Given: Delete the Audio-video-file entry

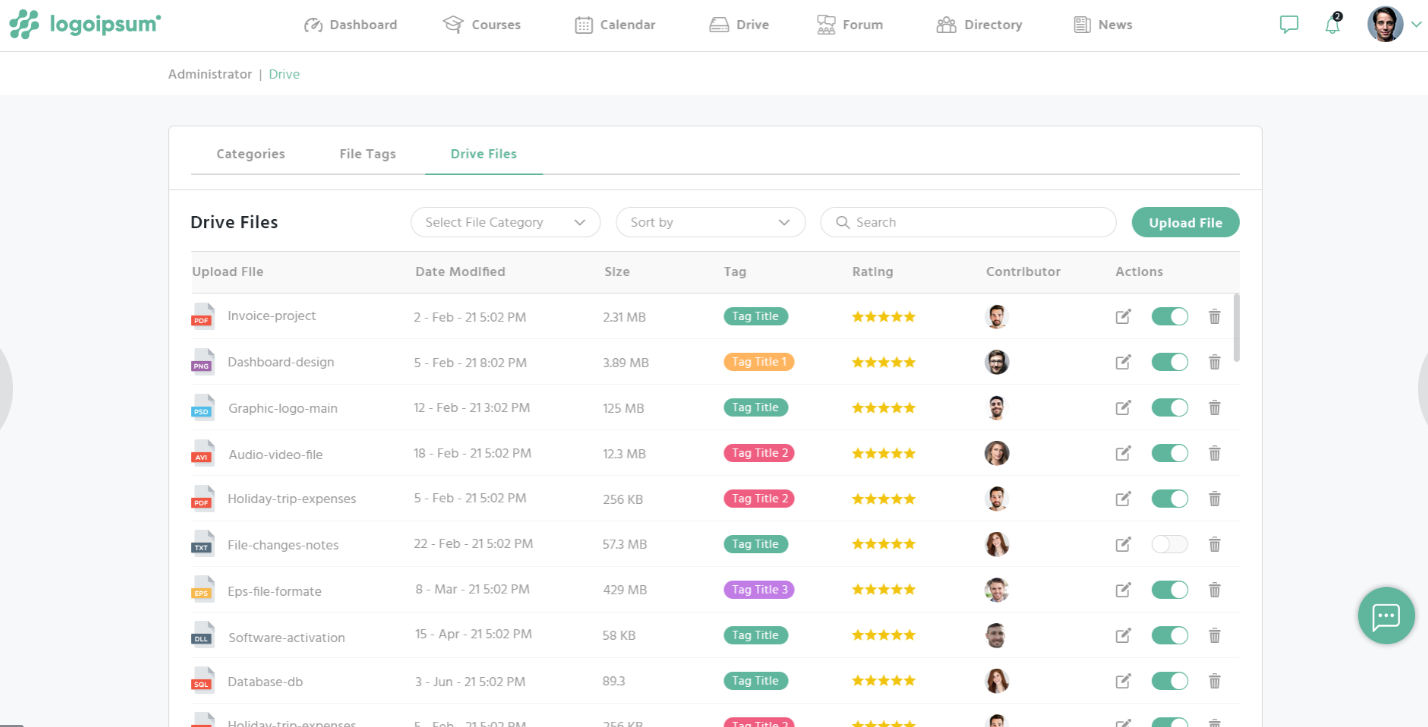Looking at the screenshot, I should coord(1214,453).
